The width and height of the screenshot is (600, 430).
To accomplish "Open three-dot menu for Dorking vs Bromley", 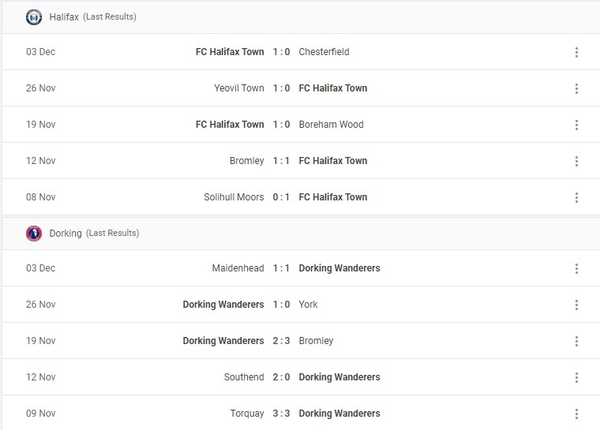I will [x=576, y=341].
